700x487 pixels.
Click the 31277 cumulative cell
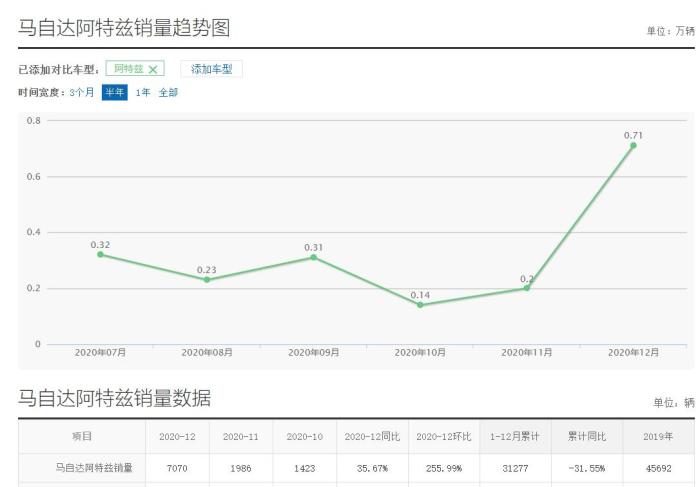point(515,468)
